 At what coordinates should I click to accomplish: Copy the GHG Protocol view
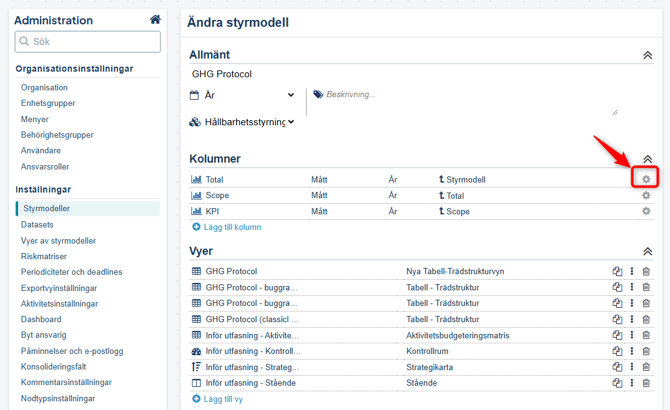click(x=617, y=271)
